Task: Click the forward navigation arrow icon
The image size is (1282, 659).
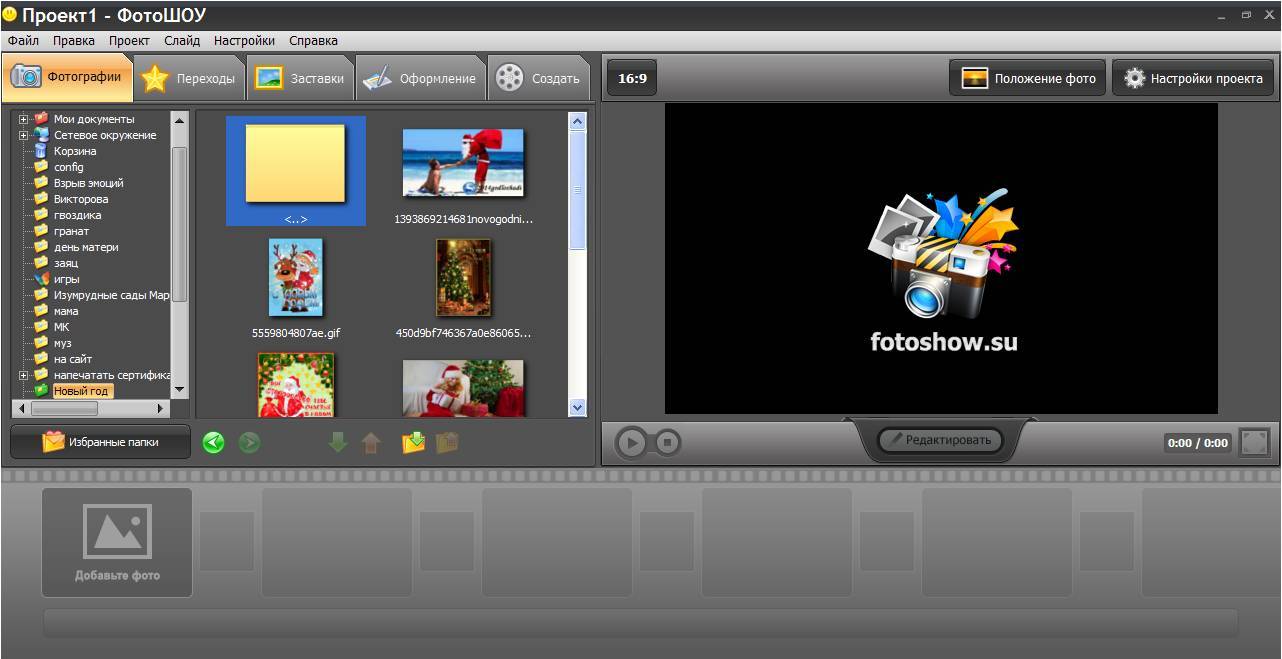Action: [249, 442]
